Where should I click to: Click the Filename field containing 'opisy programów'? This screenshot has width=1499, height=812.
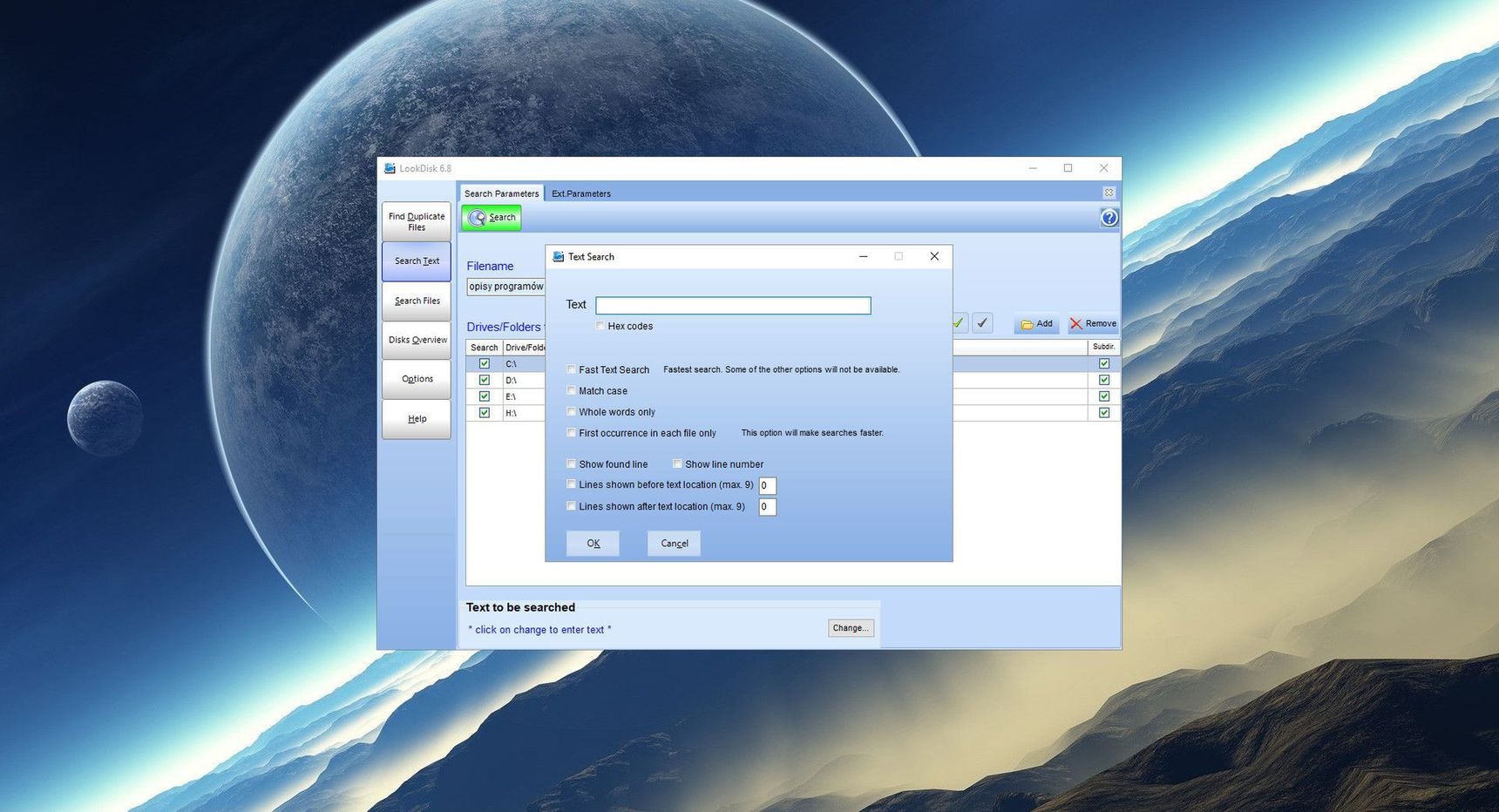pyautogui.click(x=506, y=287)
